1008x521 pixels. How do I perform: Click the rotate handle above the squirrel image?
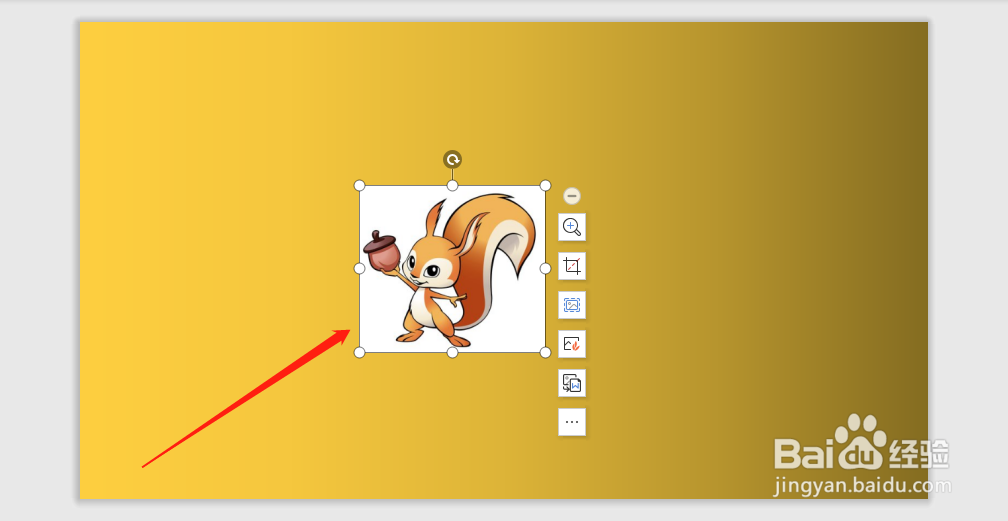coord(453,159)
